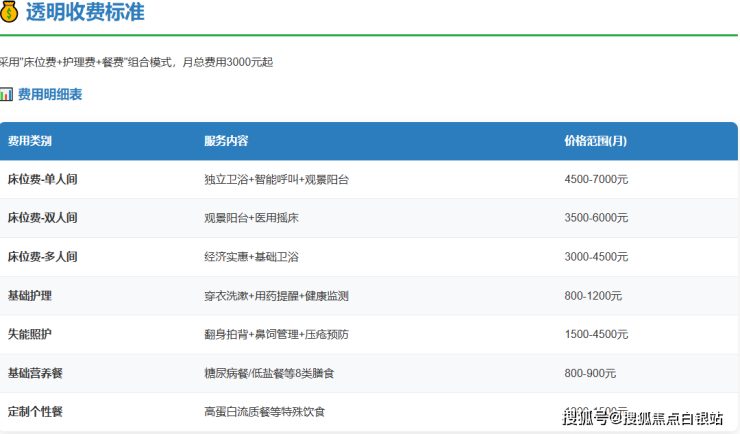Click the 失能照护 row label
Image resolution: width=740 pixels, height=434 pixels.
30,335
